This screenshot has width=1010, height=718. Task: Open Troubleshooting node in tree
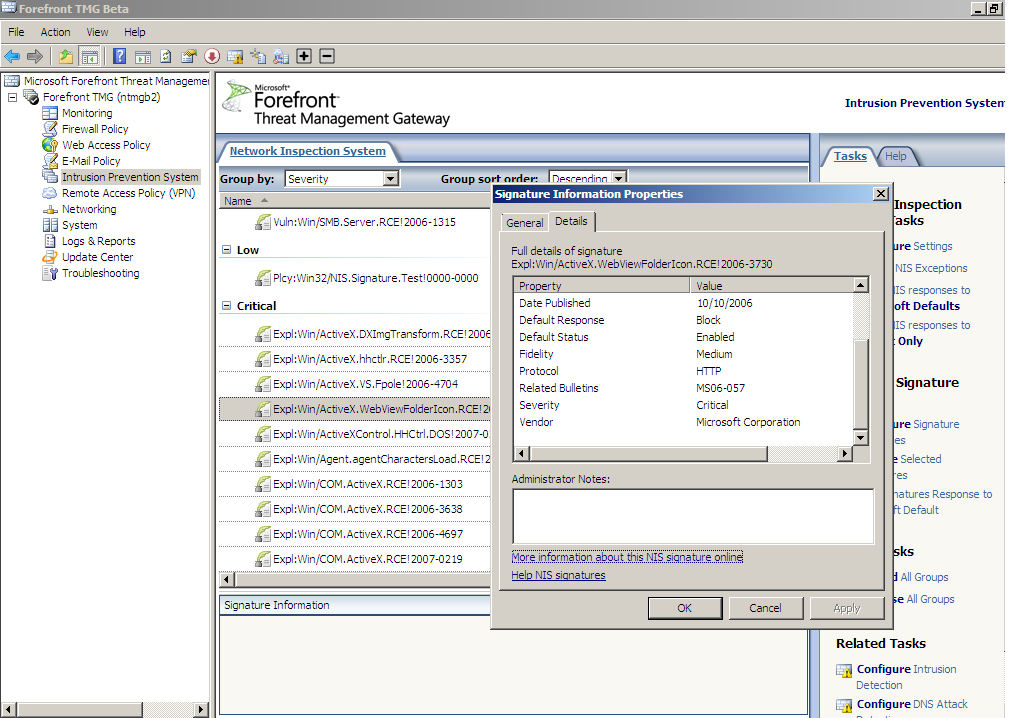pos(100,273)
